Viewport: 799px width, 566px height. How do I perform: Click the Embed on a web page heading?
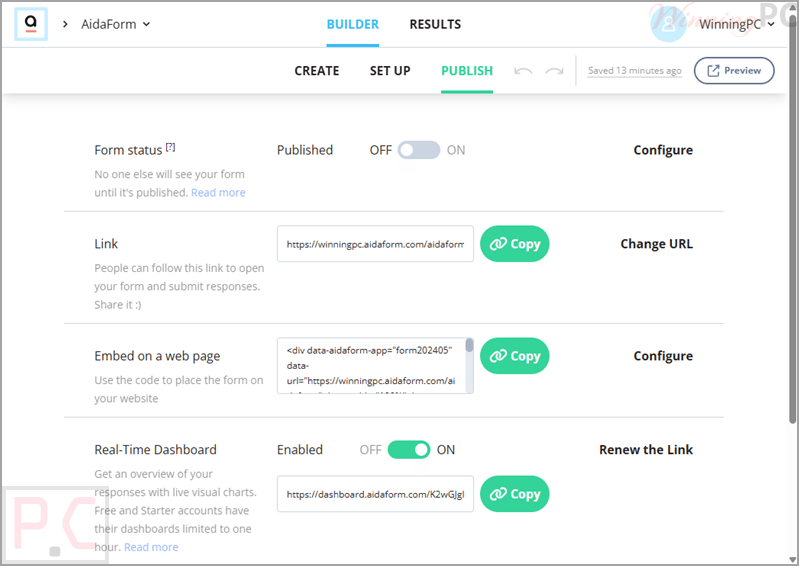click(x=157, y=356)
